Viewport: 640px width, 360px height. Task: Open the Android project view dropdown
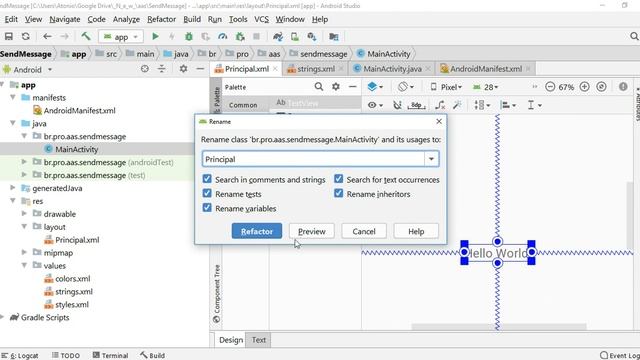pyautogui.click(x=28, y=69)
